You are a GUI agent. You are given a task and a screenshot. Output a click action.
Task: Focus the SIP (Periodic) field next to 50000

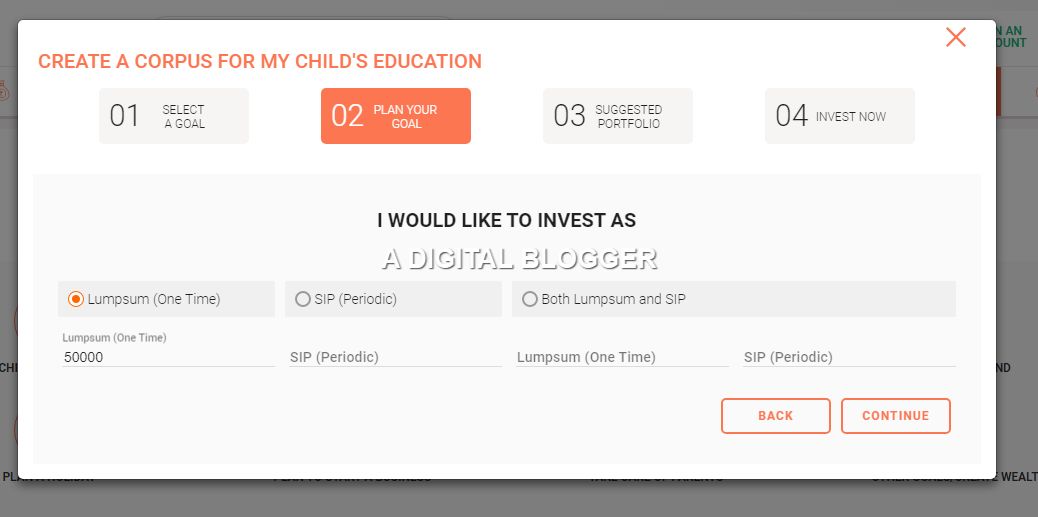(x=395, y=357)
